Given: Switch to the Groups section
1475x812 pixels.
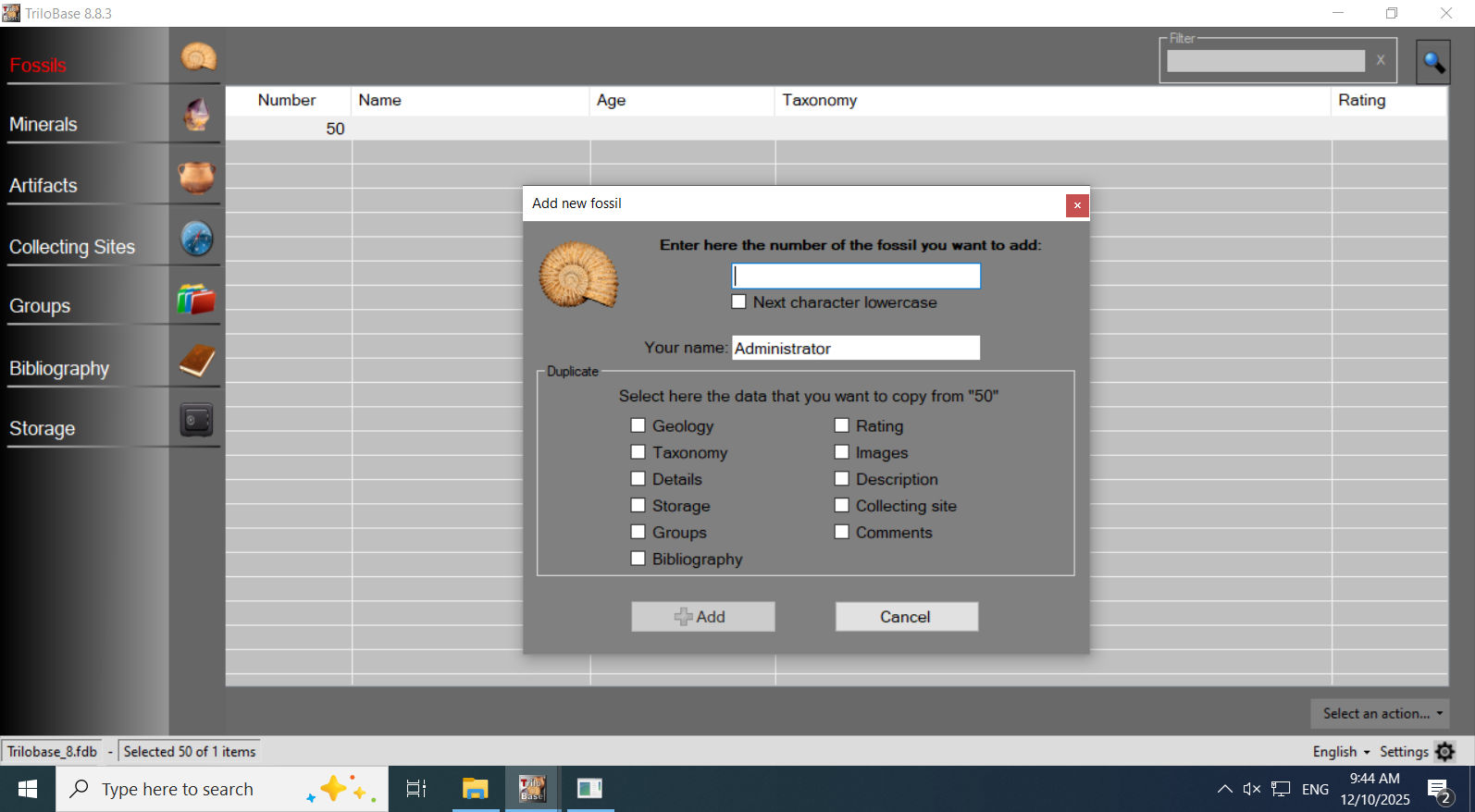Looking at the screenshot, I should tap(40, 306).
